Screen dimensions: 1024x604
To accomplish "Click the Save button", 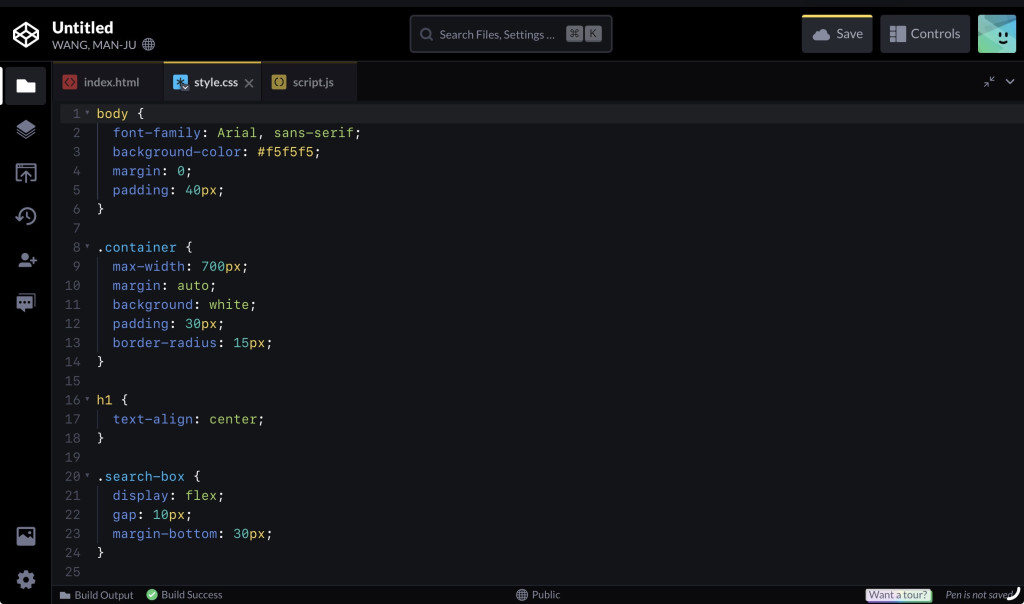I will click(837, 34).
